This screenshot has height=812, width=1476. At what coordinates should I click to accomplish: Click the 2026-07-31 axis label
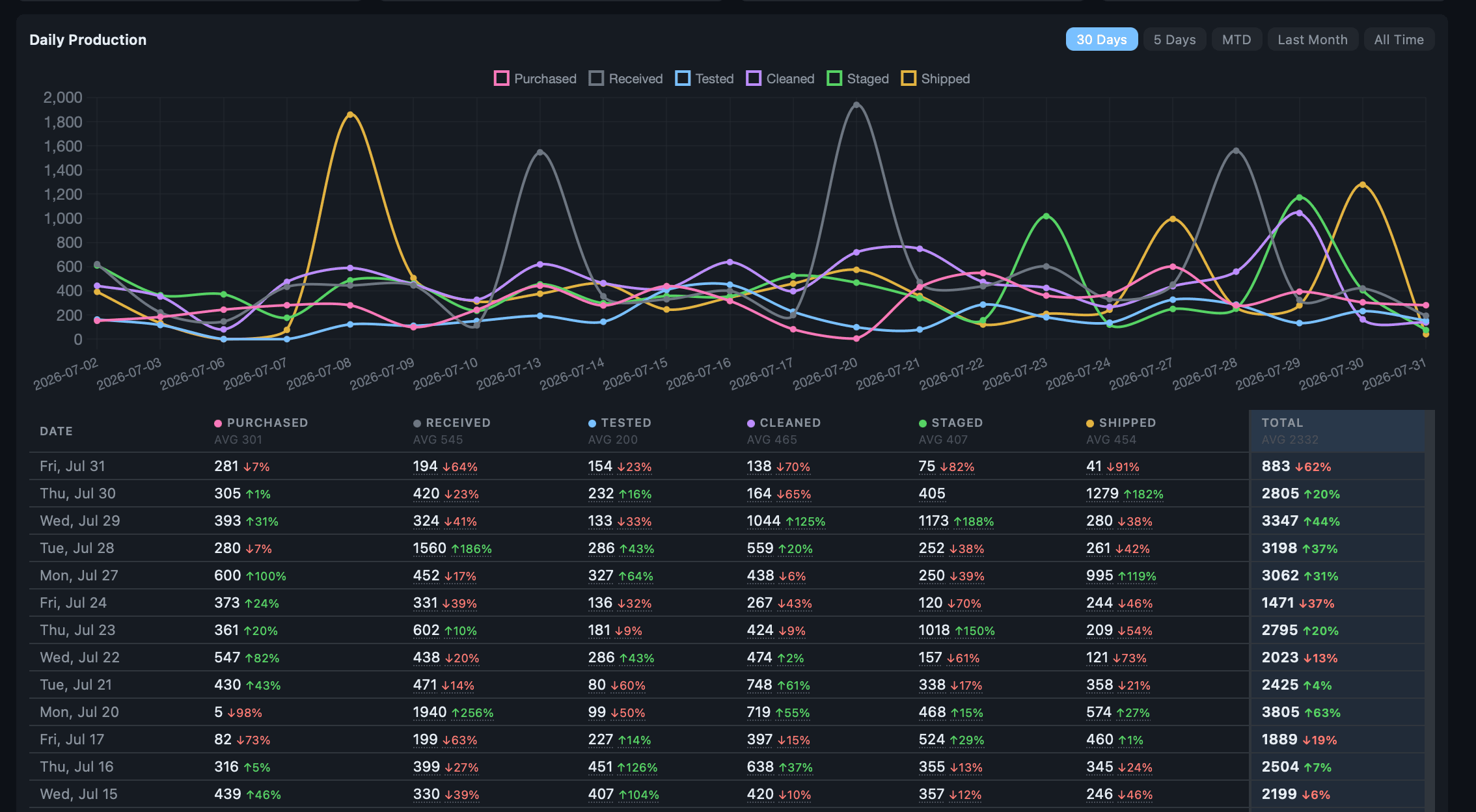pos(1393,373)
